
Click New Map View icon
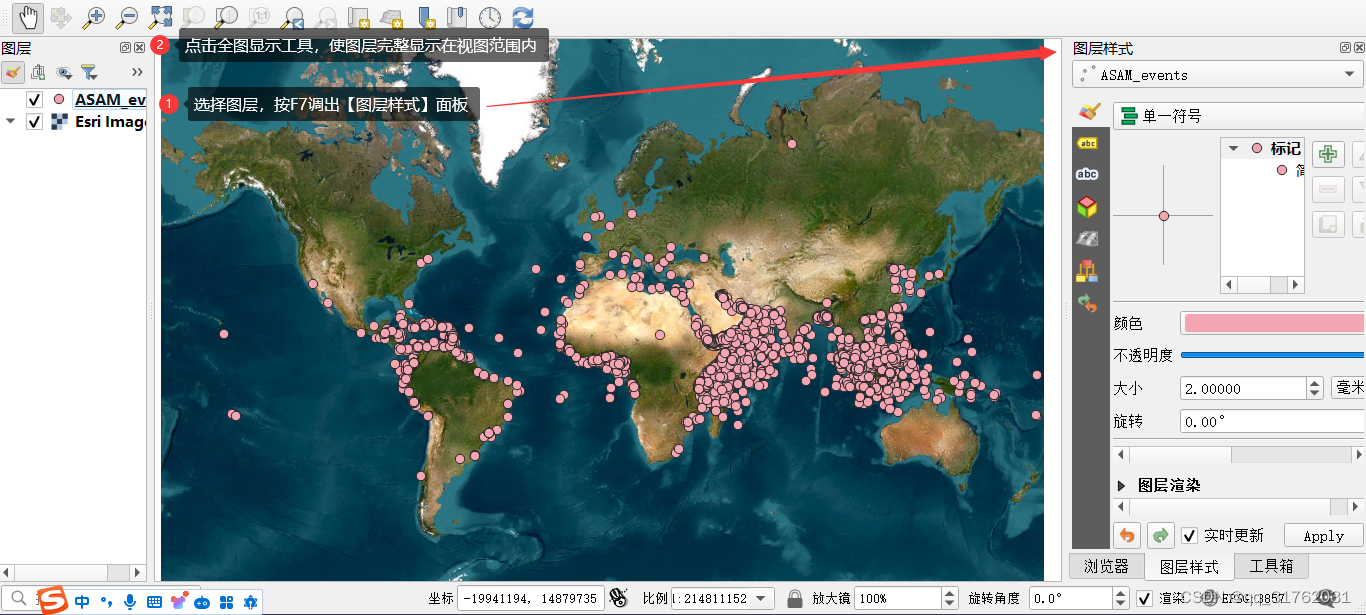(x=358, y=17)
